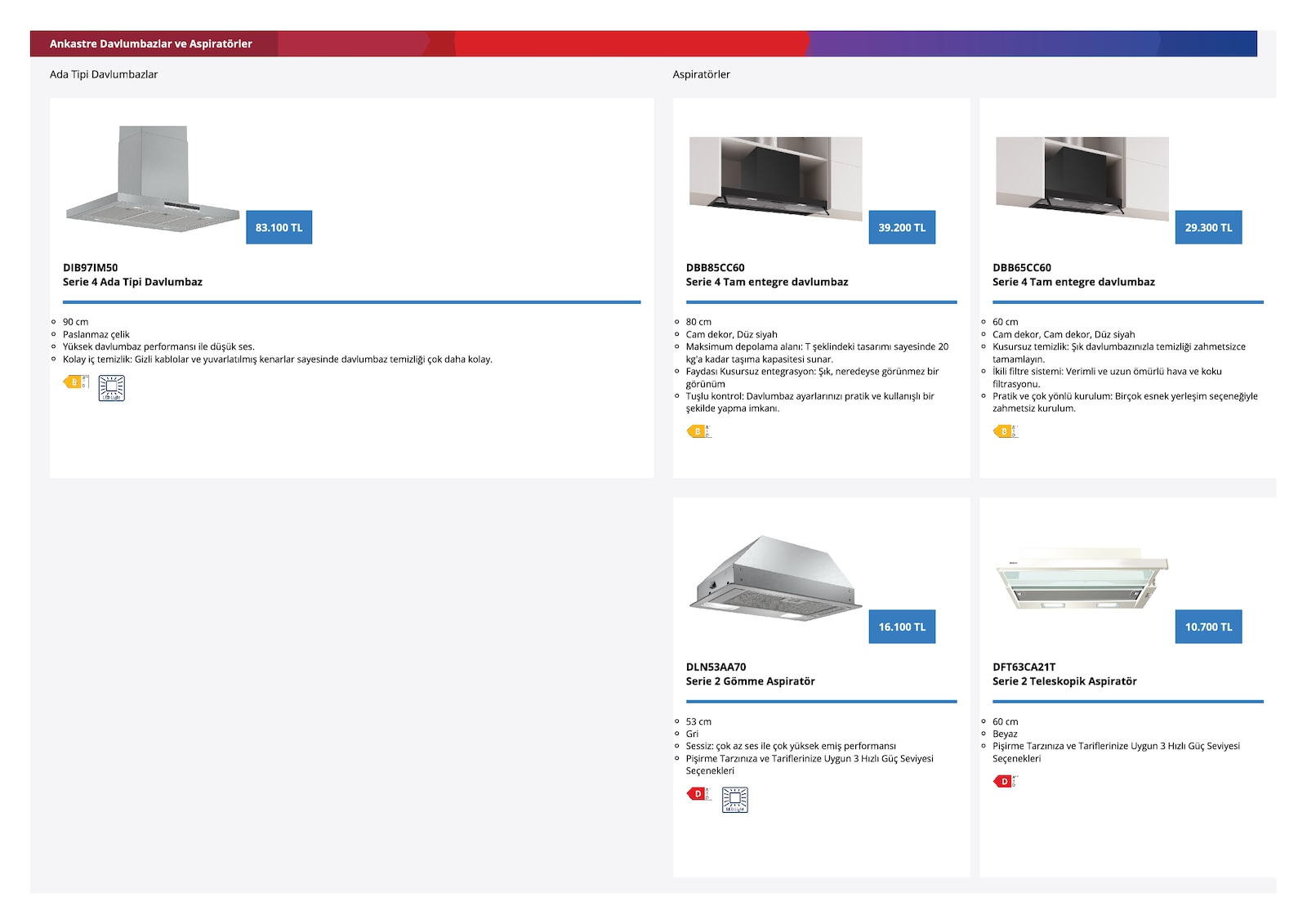Select the 16.100 TL price tag
Viewport: 1307px width, 924px height.
[x=902, y=627]
